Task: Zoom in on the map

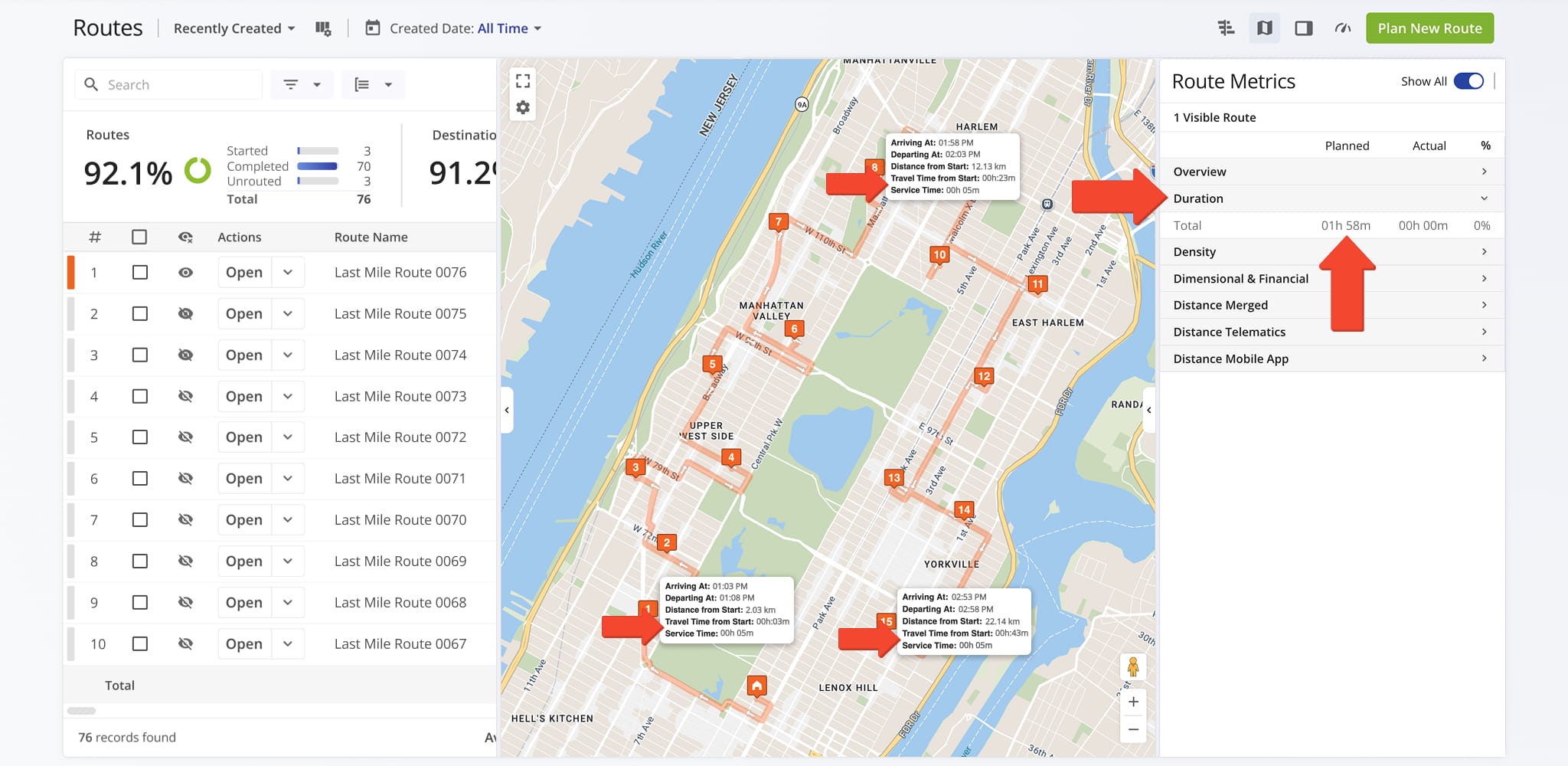Action: 1133,702
